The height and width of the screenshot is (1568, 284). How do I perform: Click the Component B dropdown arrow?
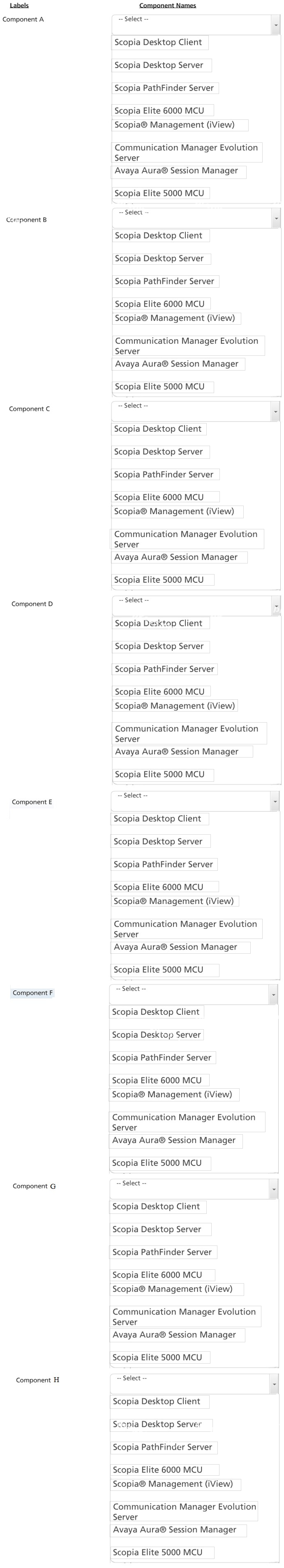pos(276,218)
